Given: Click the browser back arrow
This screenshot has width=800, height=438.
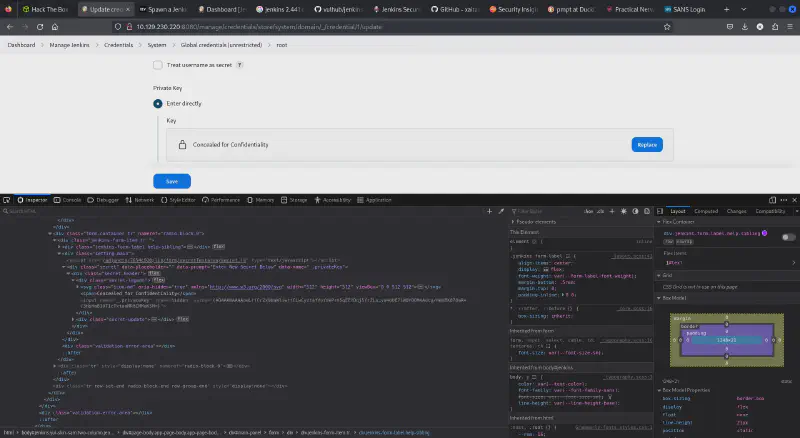Looking at the screenshot, I should click(10, 25).
